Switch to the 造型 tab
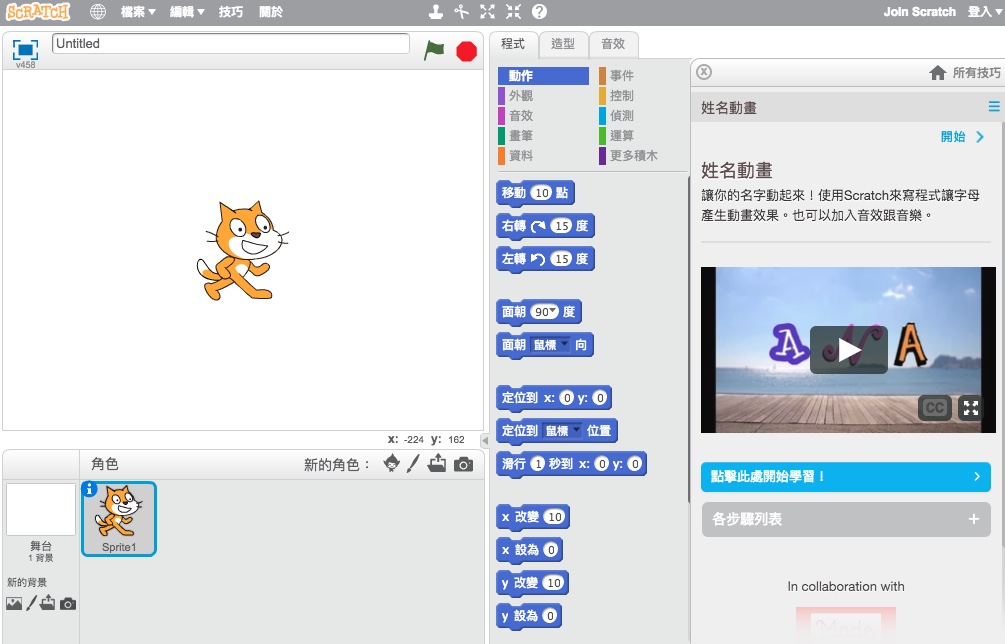This screenshot has width=1005, height=644. point(563,44)
